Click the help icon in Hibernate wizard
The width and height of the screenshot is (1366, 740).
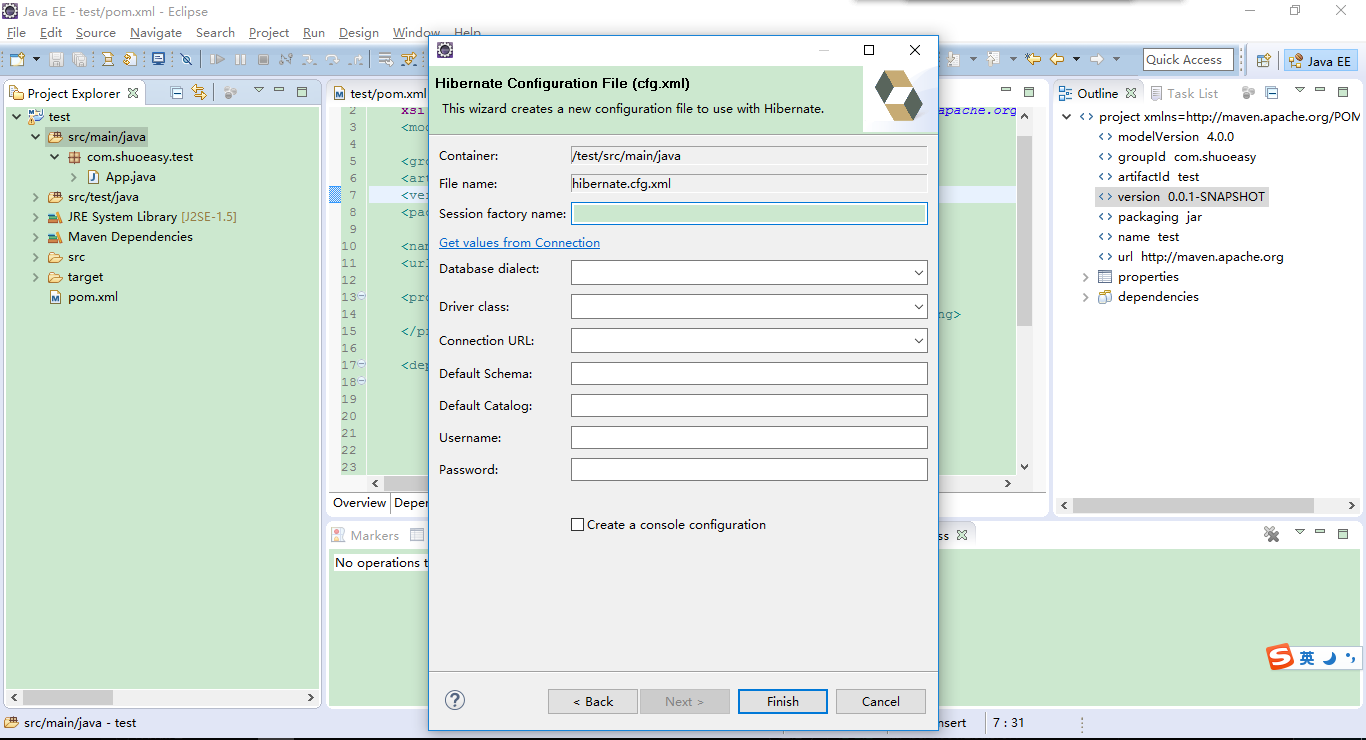pos(455,700)
